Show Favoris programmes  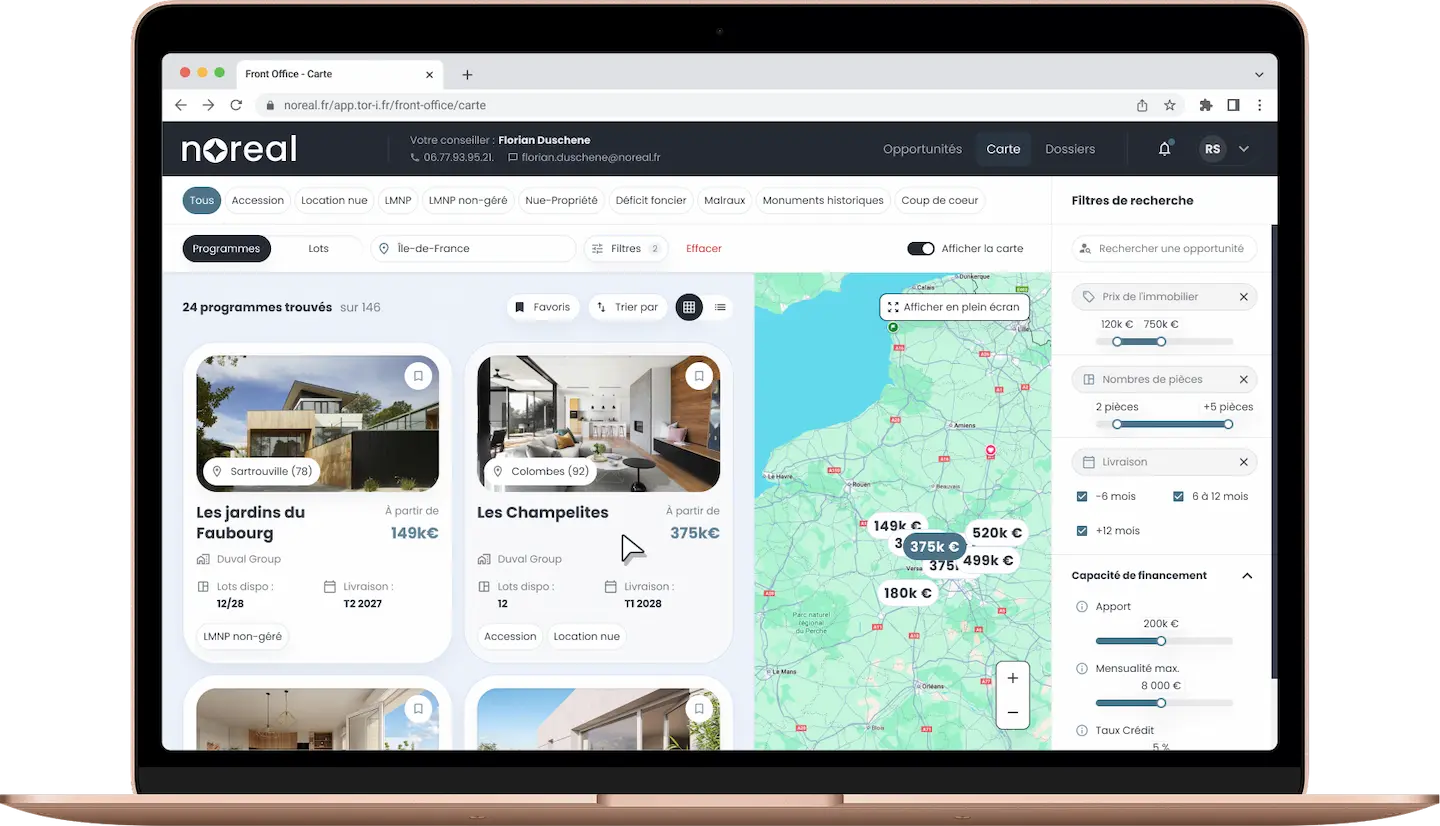point(543,307)
